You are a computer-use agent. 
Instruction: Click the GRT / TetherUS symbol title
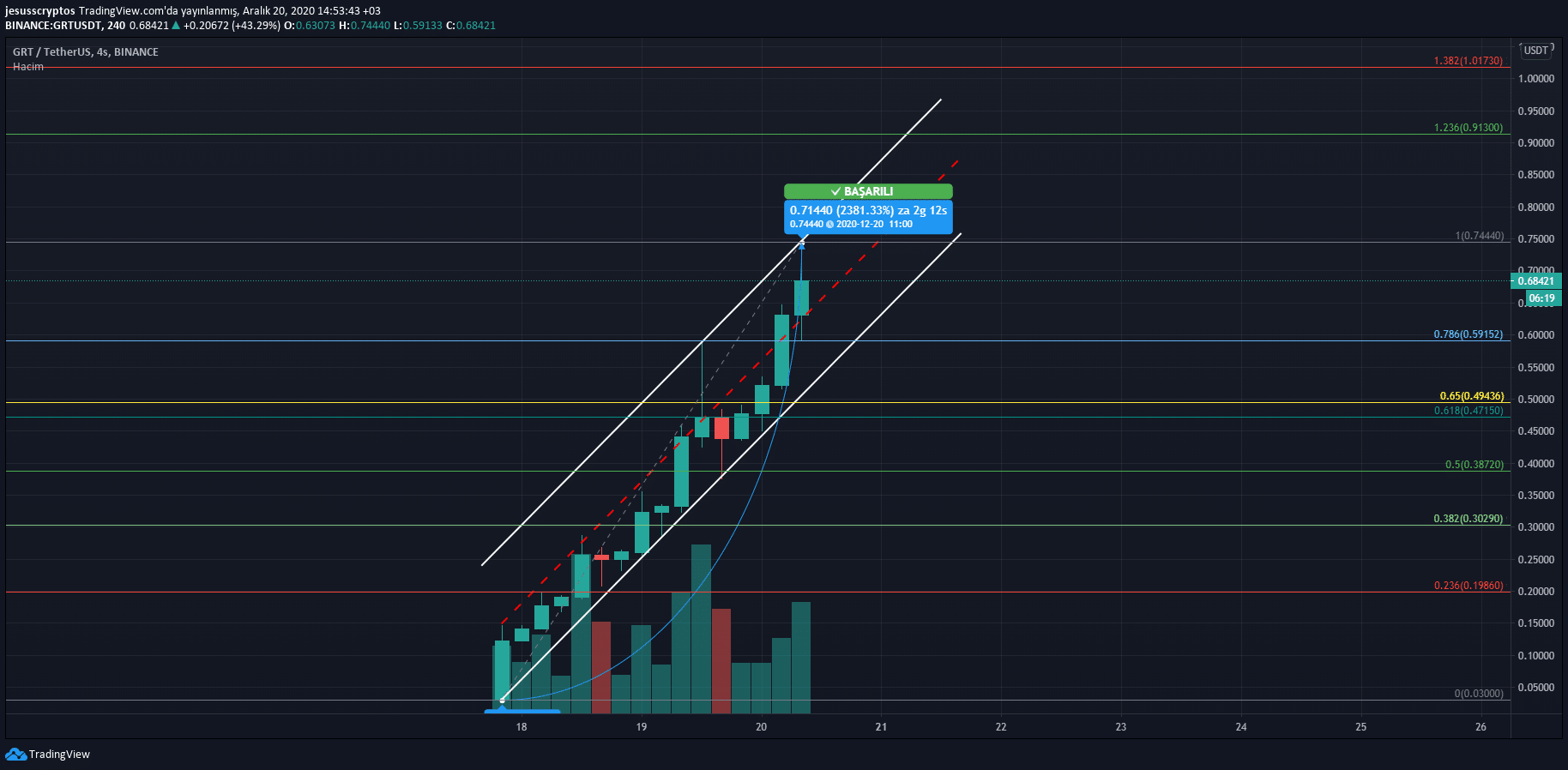[85, 52]
